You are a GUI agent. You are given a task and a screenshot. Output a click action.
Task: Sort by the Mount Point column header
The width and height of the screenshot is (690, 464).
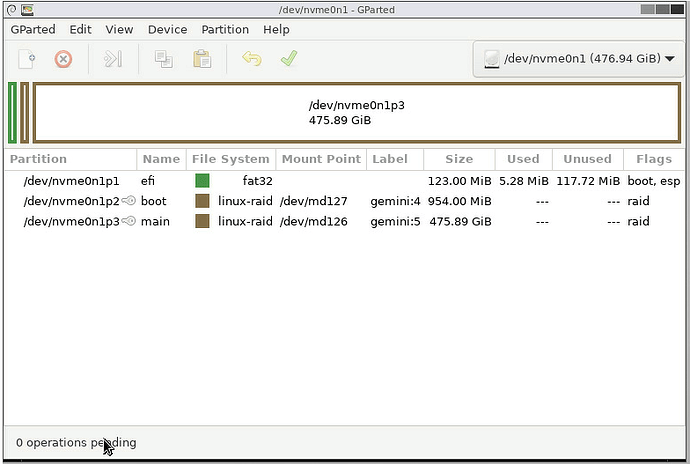point(321,159)
